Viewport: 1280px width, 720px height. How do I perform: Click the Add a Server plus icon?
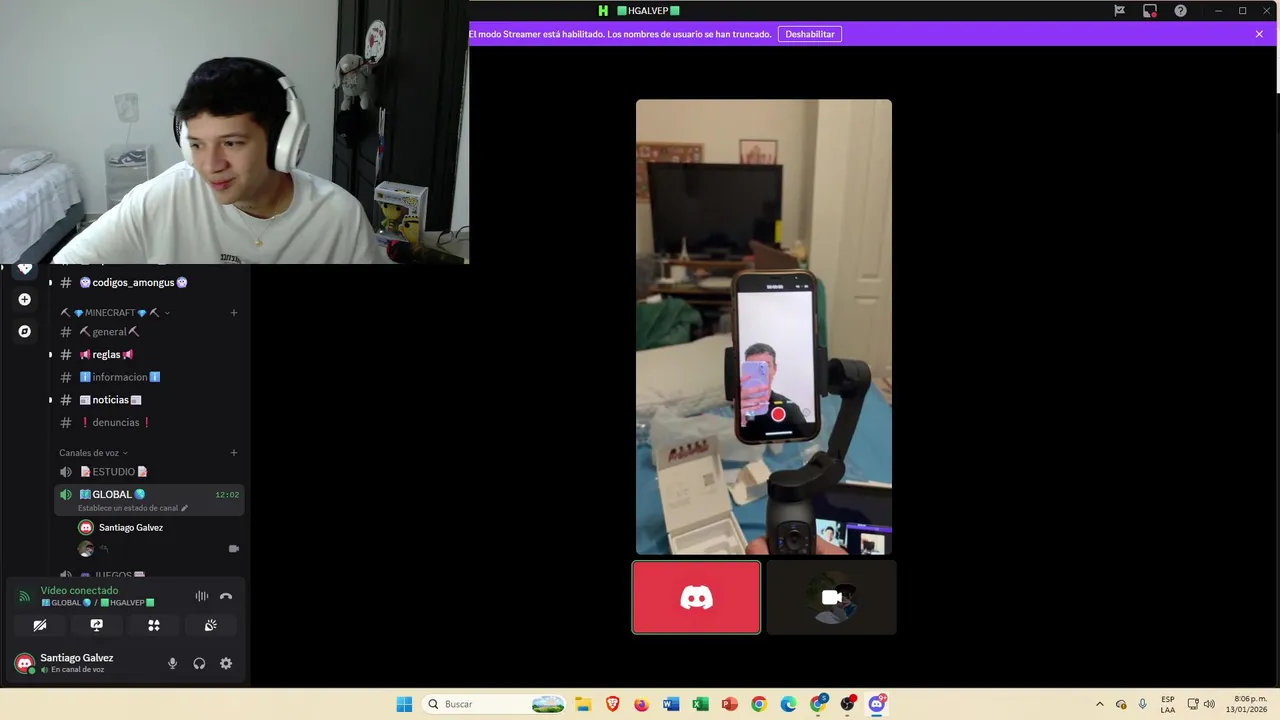click(25, 299)
